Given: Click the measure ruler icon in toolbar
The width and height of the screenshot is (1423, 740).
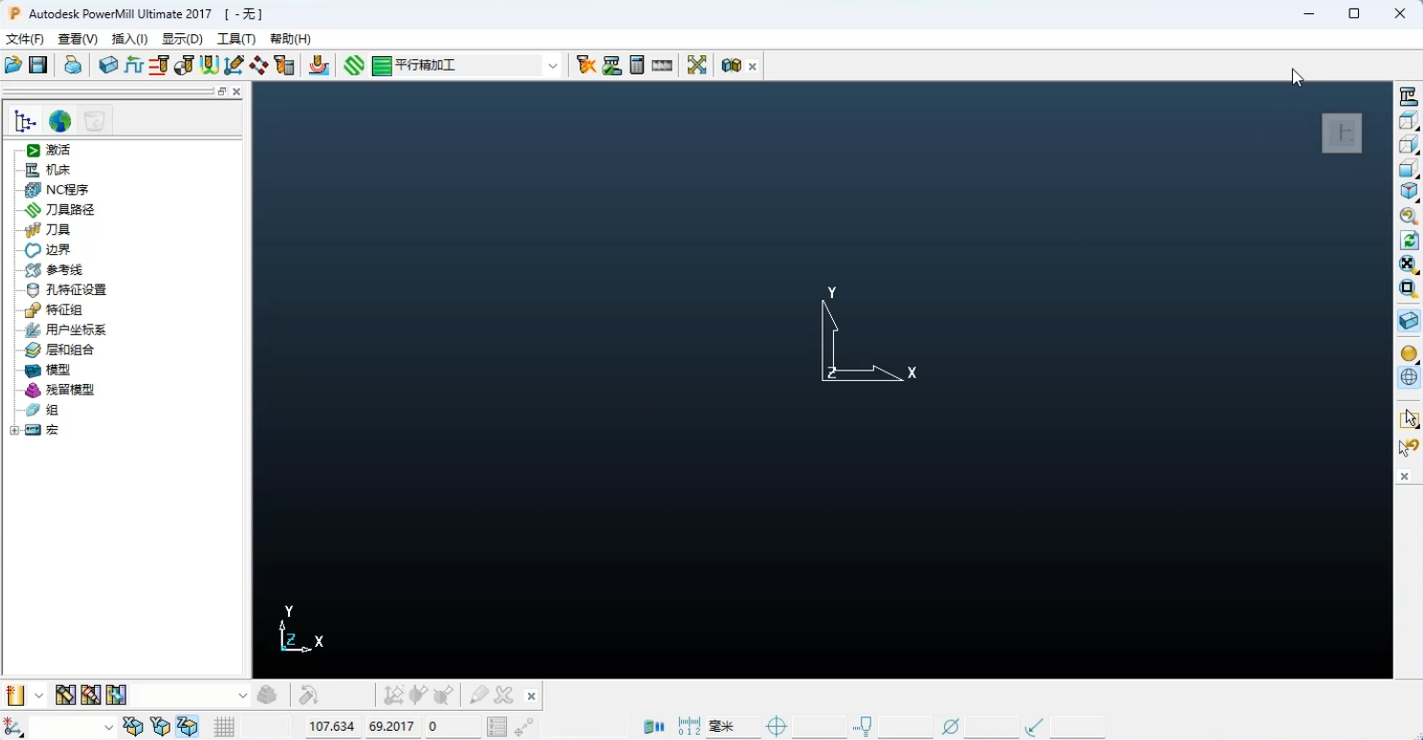Looking at the screenshot, I should [662, 66].
